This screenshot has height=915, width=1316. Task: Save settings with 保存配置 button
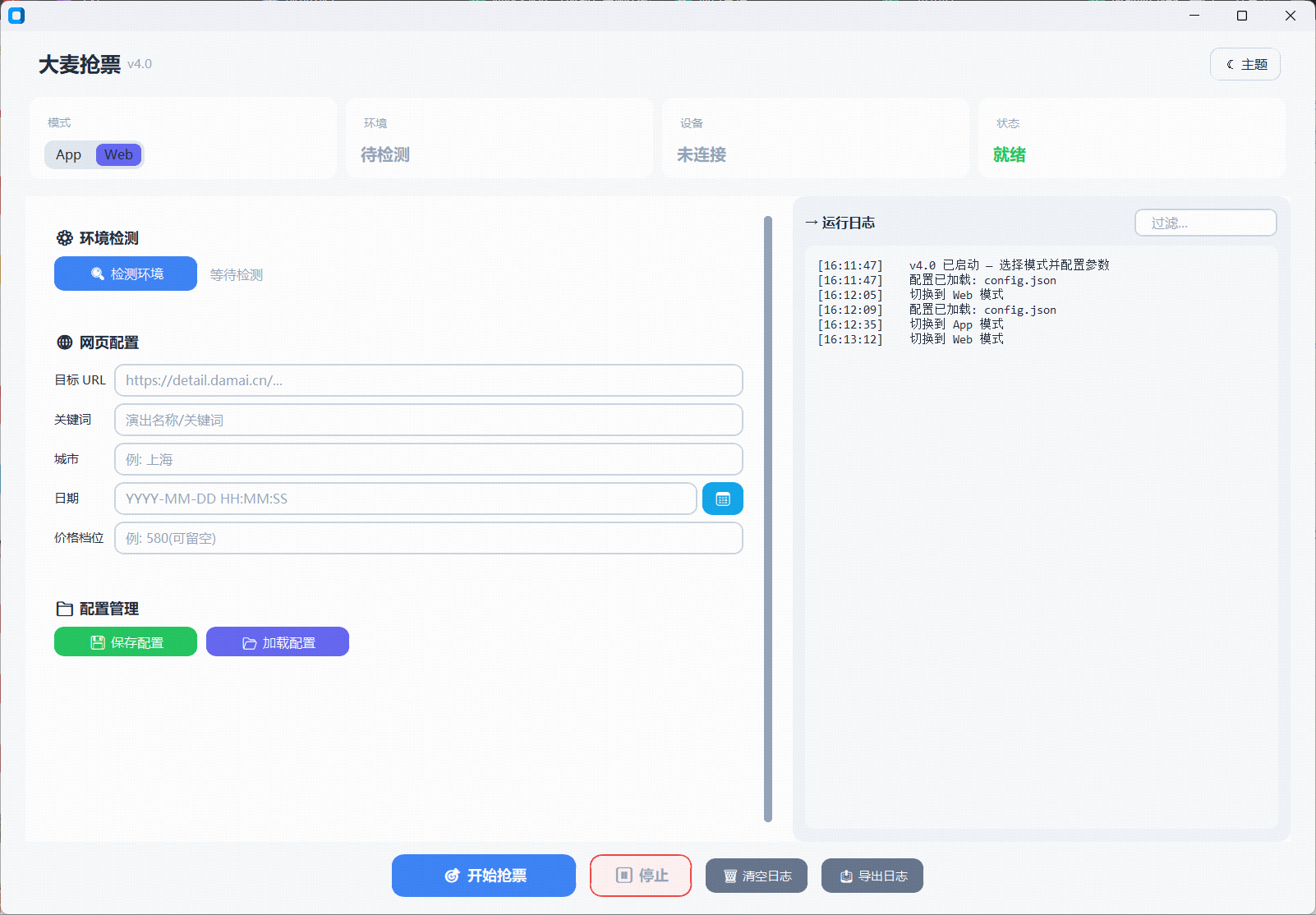tap(126, 641)
